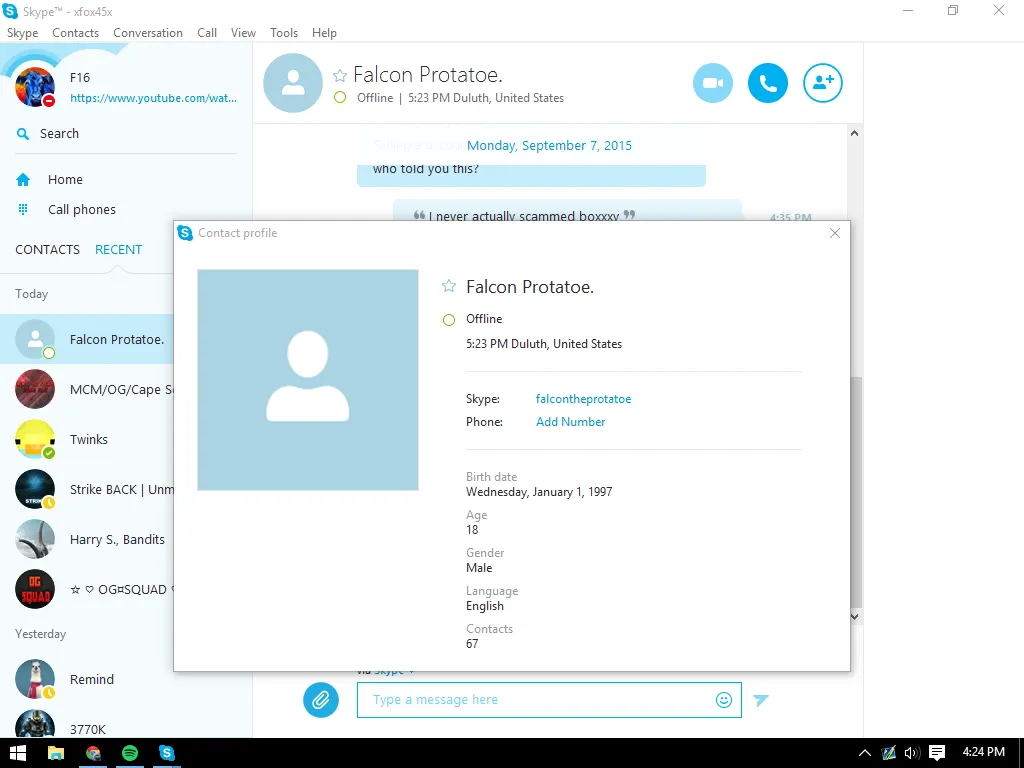Click the 4:24 PM system clock
Screen dimensions: 1024x768
click(x=983, y=752)
